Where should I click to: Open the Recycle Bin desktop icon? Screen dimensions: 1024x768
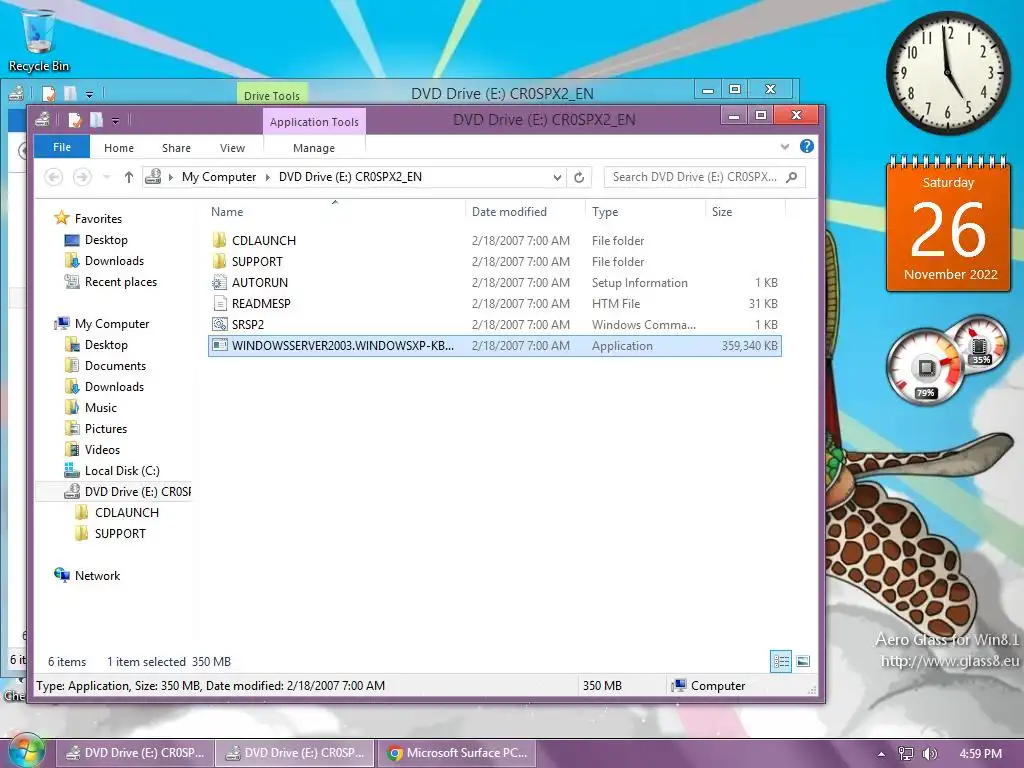click(39, 41)
